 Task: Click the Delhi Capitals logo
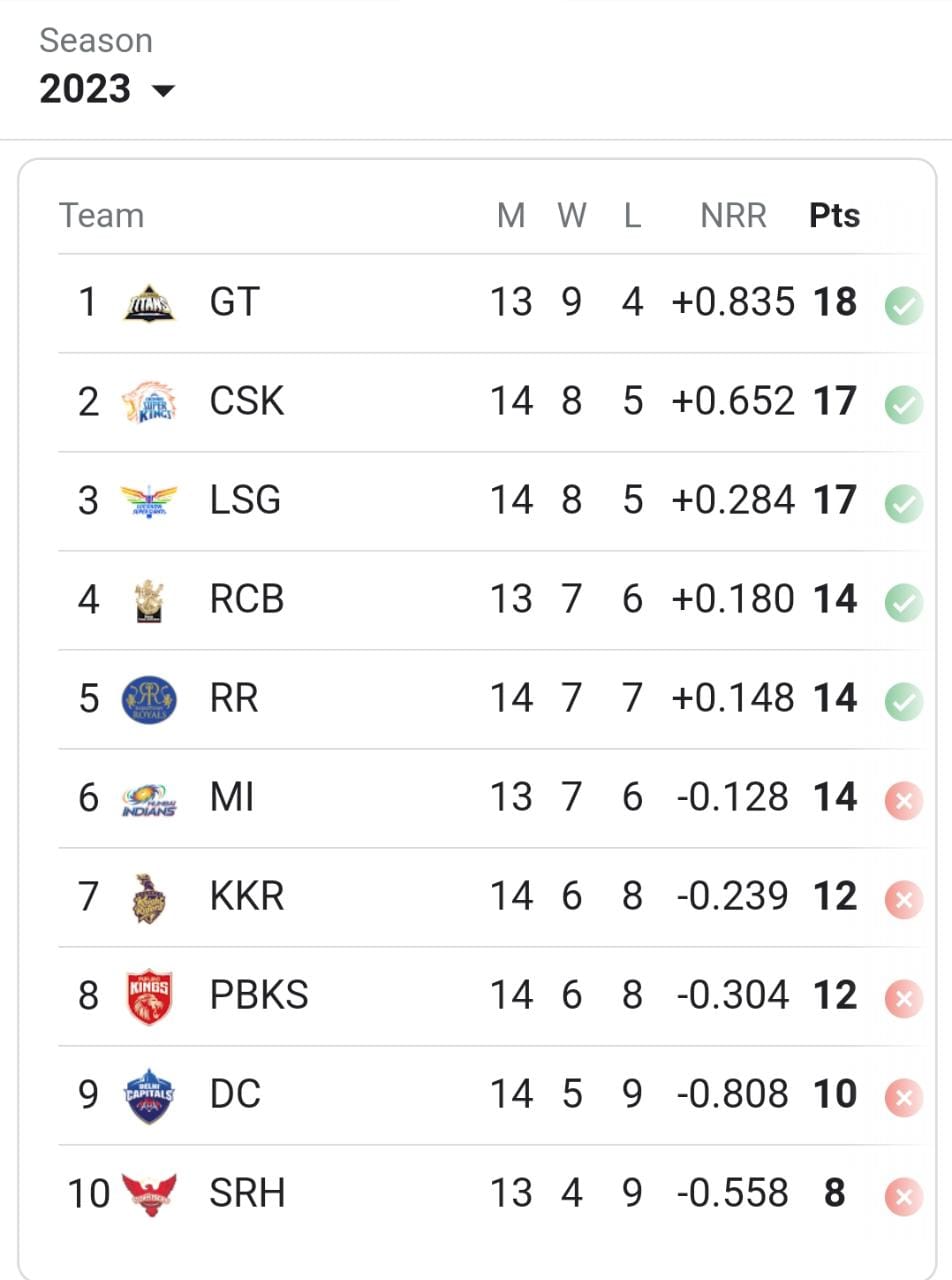click(149, 1095)
